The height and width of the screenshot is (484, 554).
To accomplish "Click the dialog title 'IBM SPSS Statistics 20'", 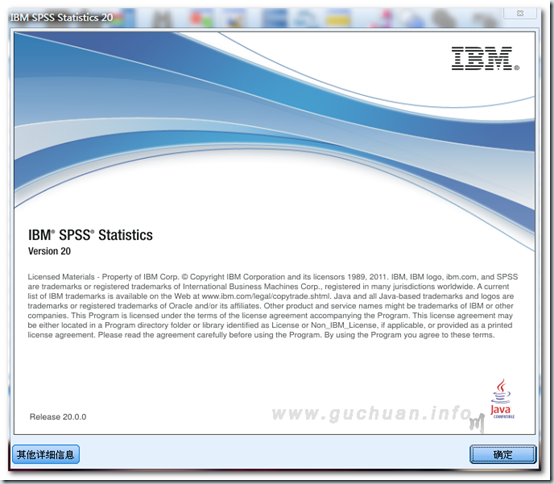I will [x=62, y=17].
